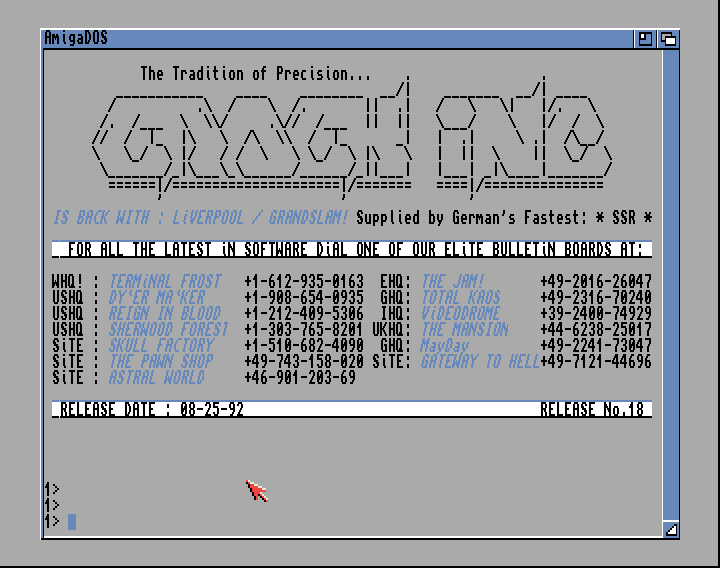Image resolution: width=720 pixels, height=568 pixels.
Task: Click board name 'DY'ER MA'KER'
Action: 157,297
